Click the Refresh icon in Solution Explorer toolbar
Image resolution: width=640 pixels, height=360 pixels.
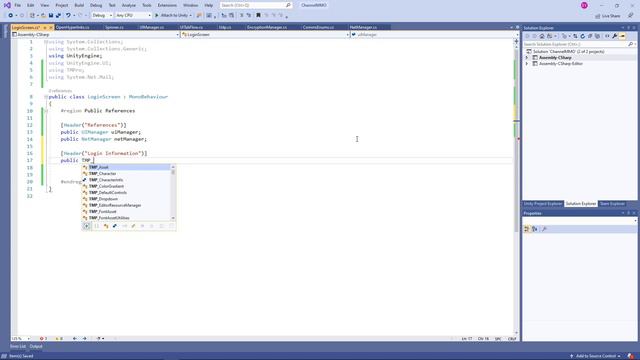[x=582, y=36]
